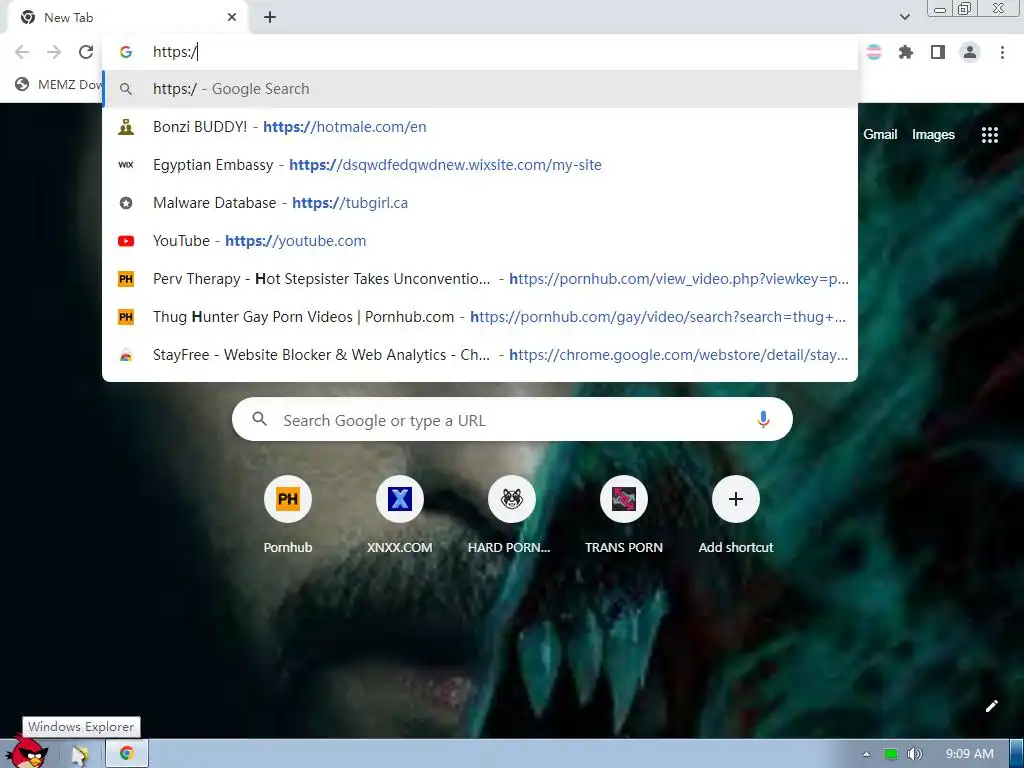
Task: Select the StayFree Website Blocker suggestion
Action: tap(480, 355)
